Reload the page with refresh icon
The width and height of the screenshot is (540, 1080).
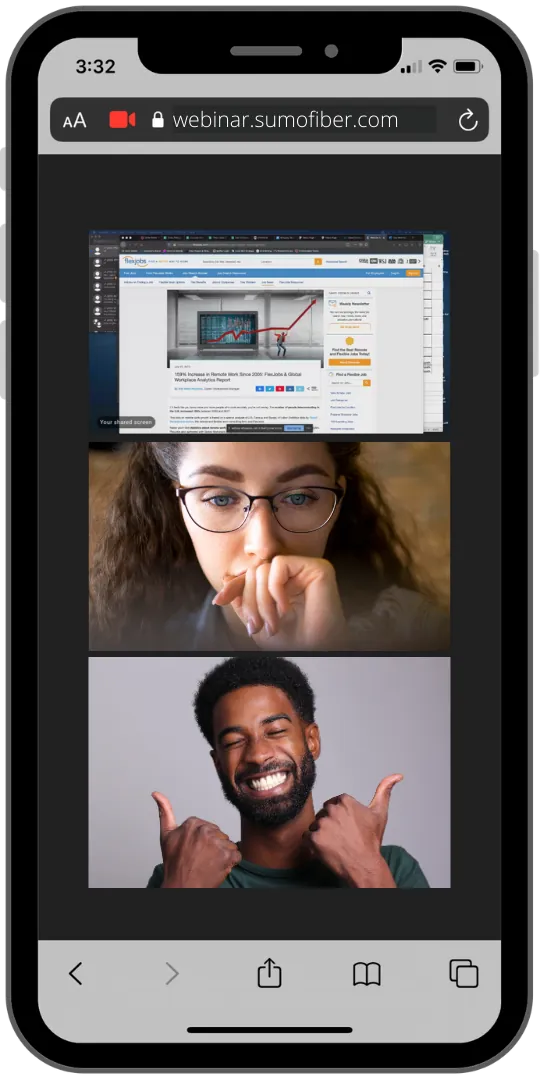468,121
